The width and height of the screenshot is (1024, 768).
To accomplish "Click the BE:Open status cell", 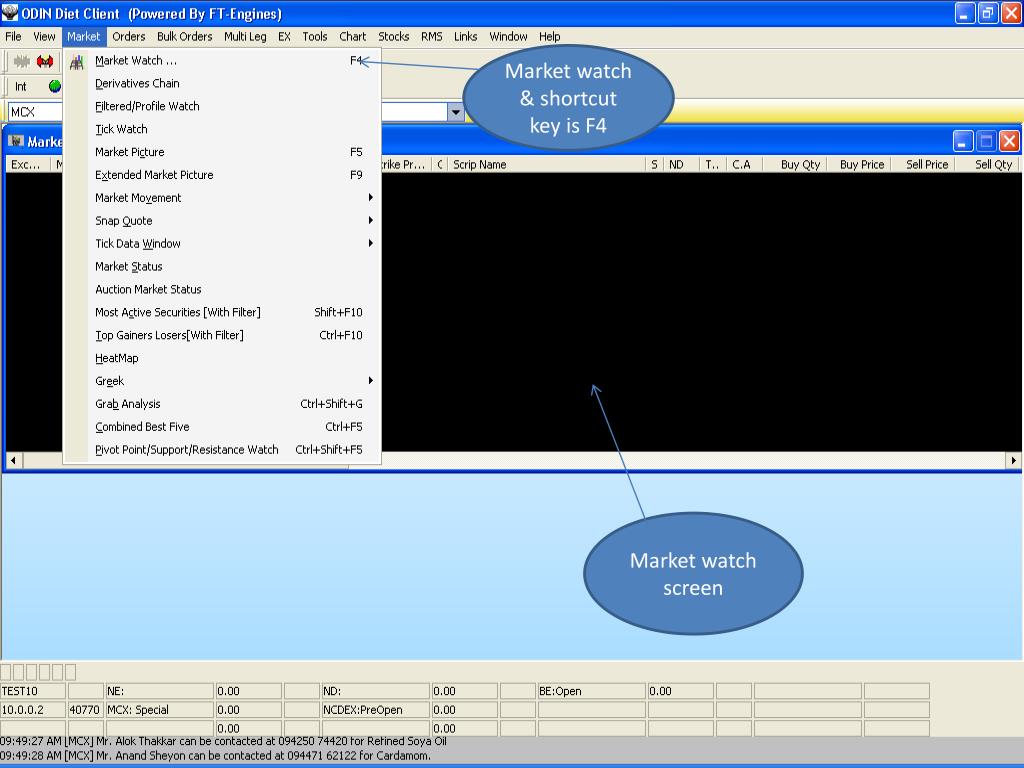I will click(591, 691).
